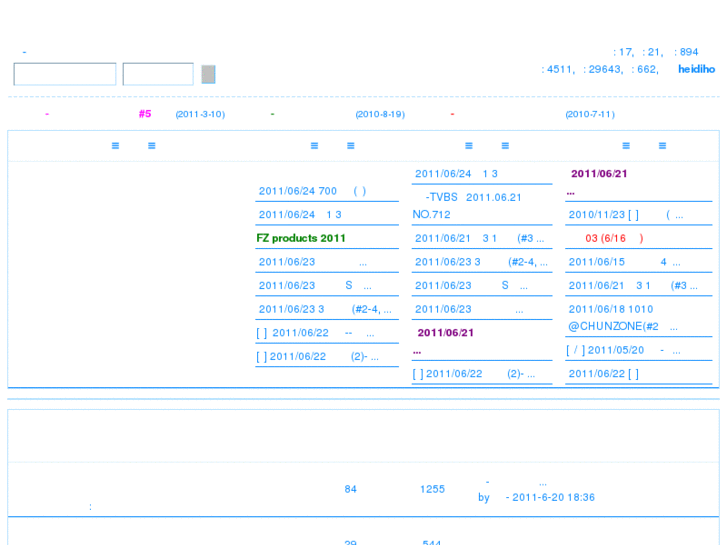The height and width of the screenshot is (545, 727).
Task: Open the announcement dated (2011-3-10)
Action: click(x=200, y=114)
